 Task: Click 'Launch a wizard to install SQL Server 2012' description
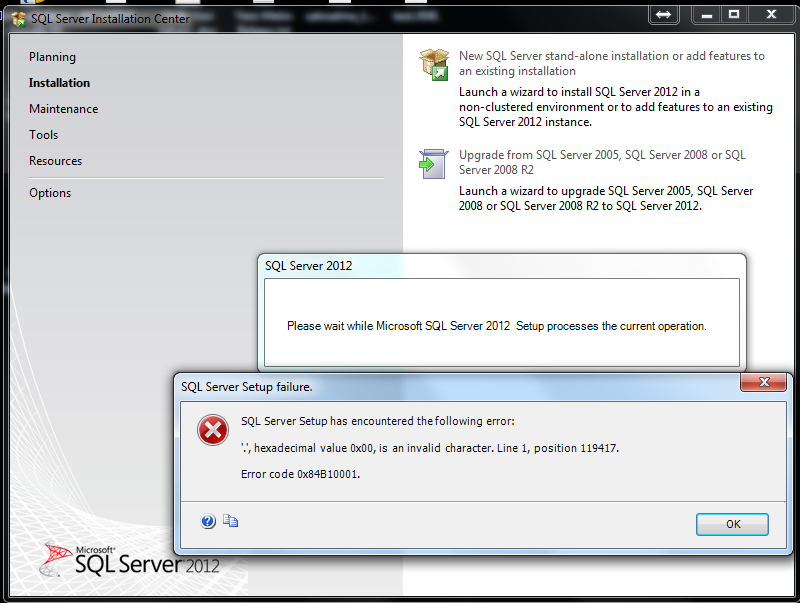(x=615, y=107)
